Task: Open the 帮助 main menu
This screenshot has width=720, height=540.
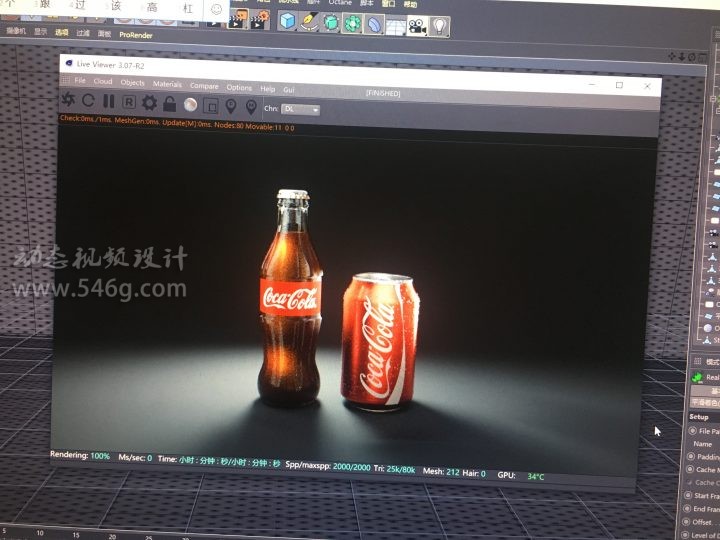Action: coord(410,4)
